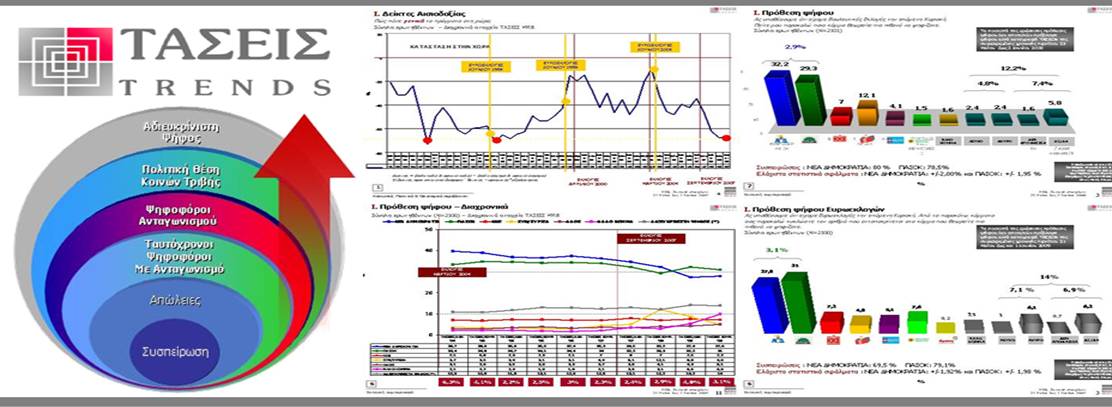Click slide number 7 box in top-right chart
The image size is (1112, 407).
click(x=748, y=188)
